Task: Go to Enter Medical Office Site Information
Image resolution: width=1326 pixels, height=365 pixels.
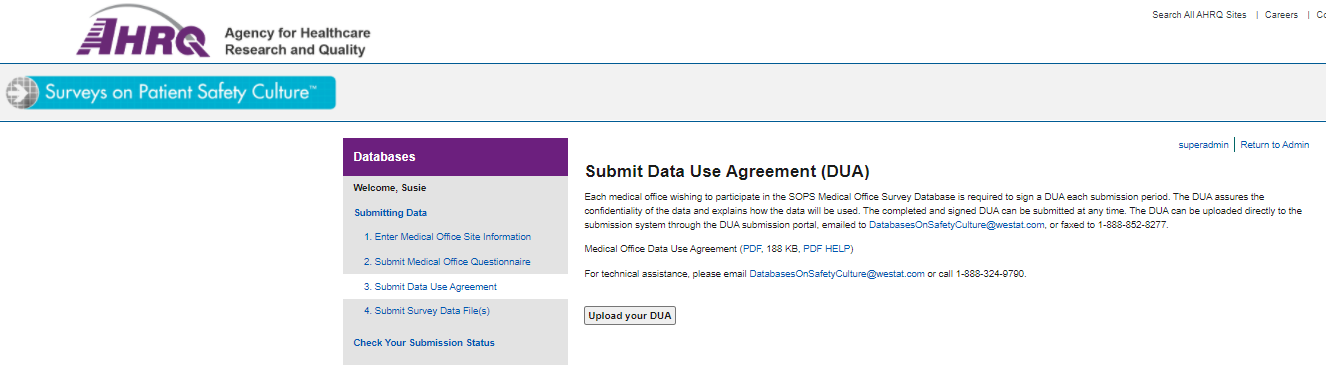Action: [447, 237]
